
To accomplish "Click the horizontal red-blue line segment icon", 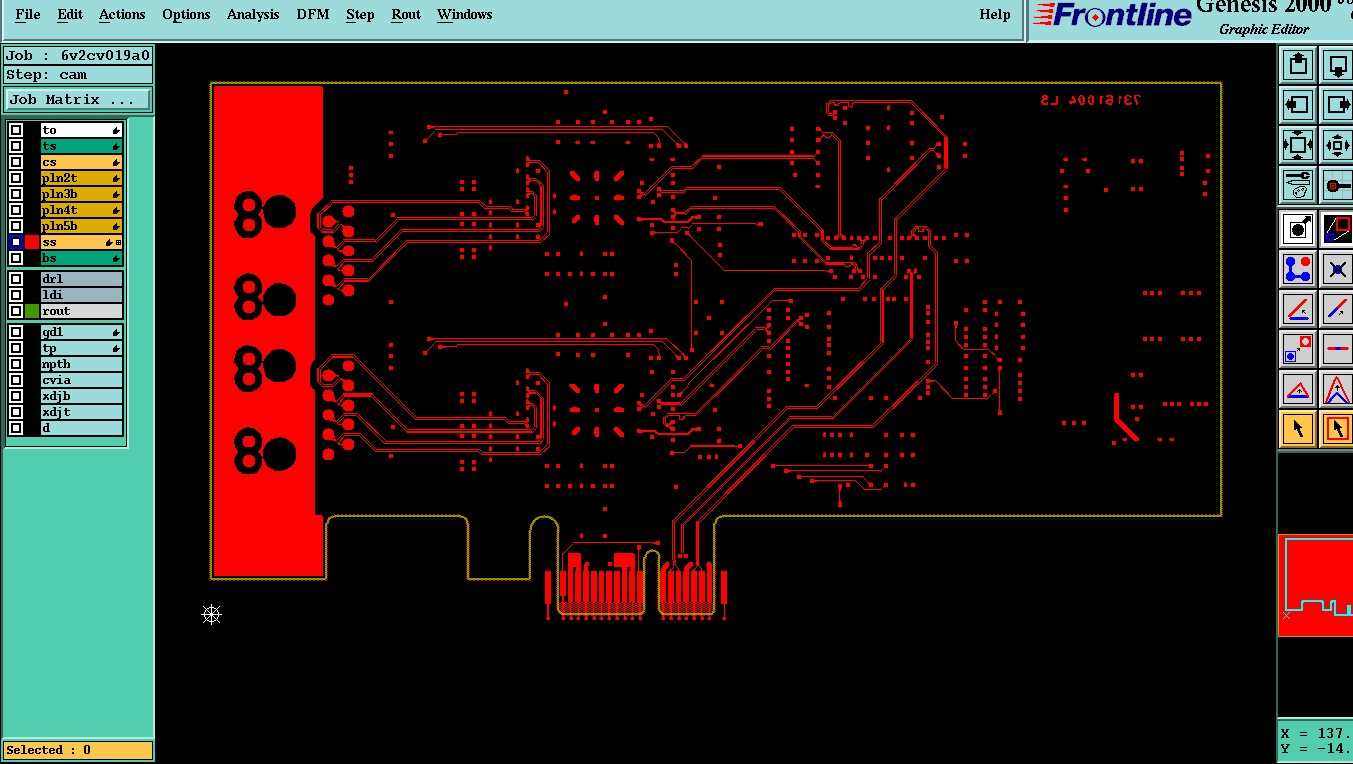I will (x=1337, y=349).
